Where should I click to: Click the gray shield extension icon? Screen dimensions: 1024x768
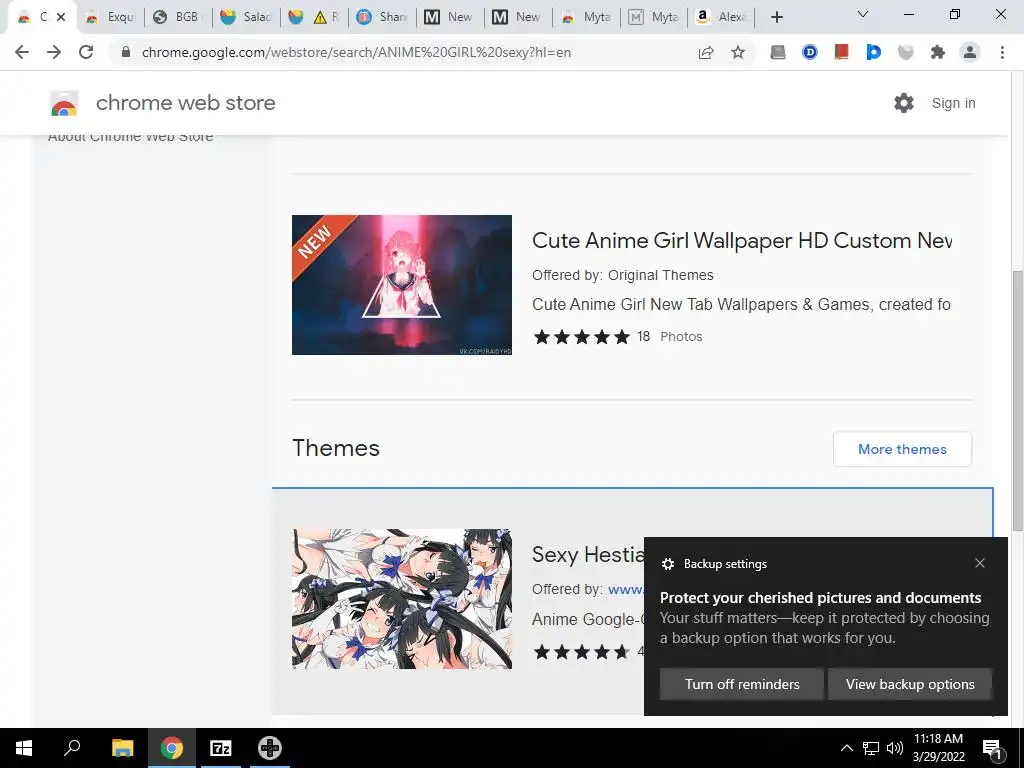(905, 52)
